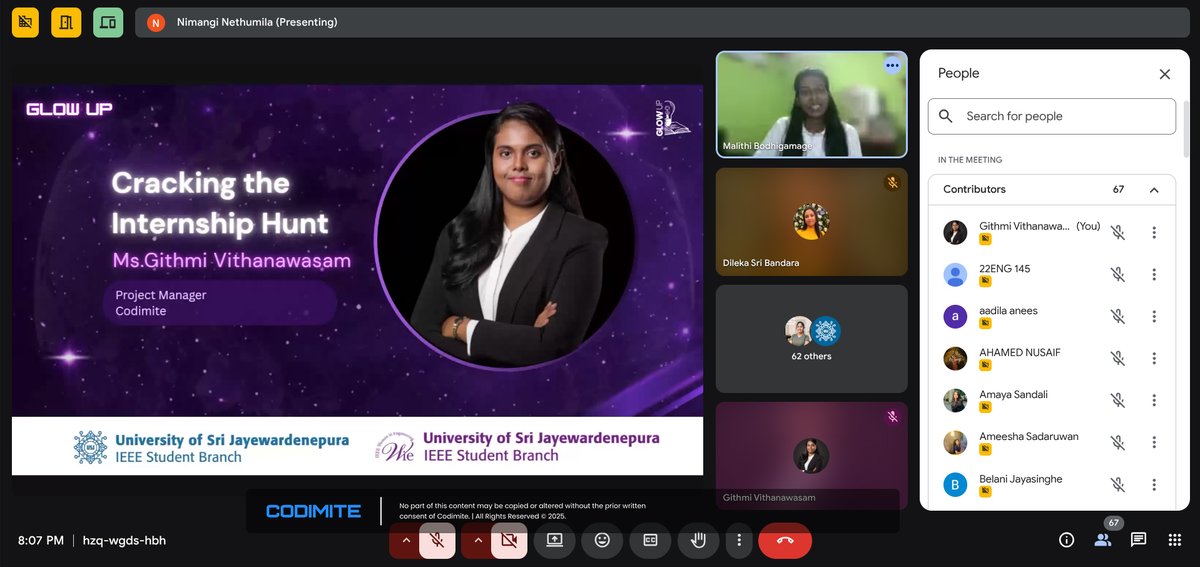
Task: Click meeting code hzq-wgds-hbh
Action: [x=123, y=540]
